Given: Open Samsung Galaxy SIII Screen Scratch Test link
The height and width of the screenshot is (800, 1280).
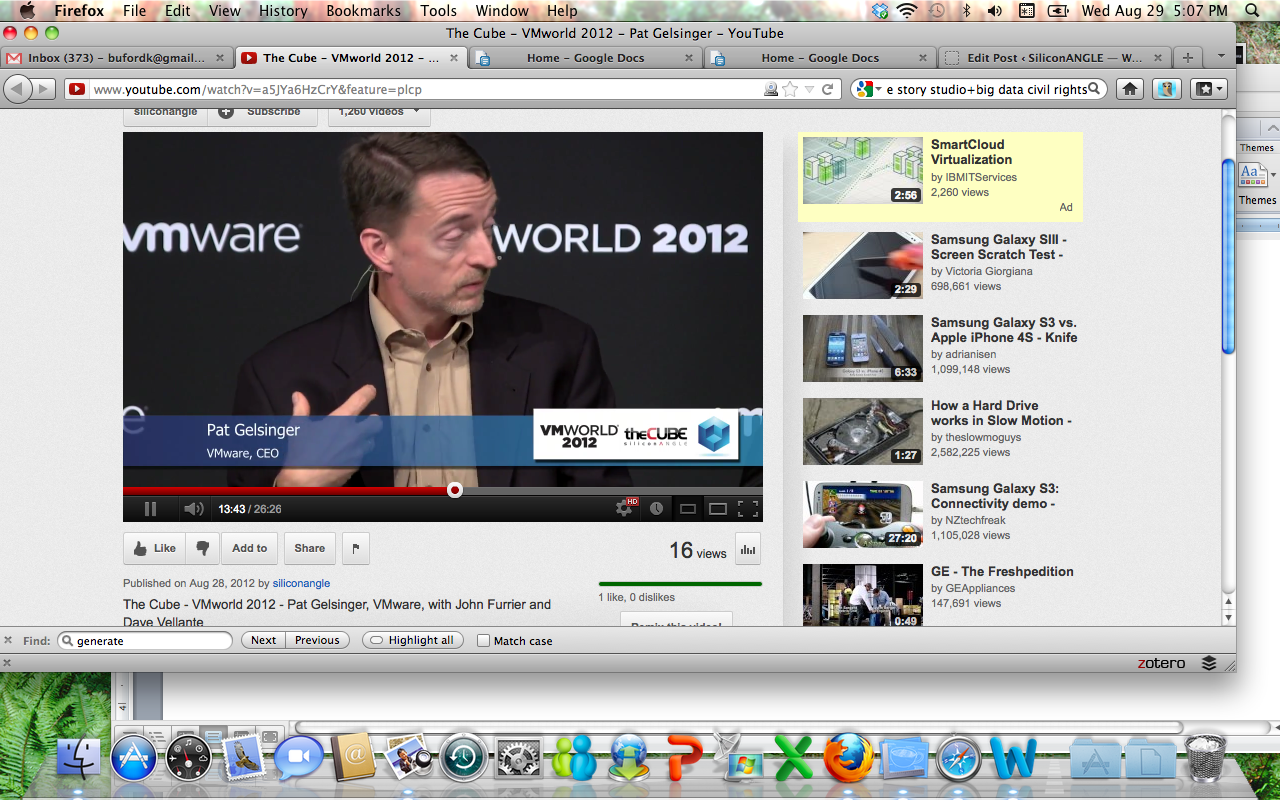Looking at the screenshot, I should coord(999,247).
